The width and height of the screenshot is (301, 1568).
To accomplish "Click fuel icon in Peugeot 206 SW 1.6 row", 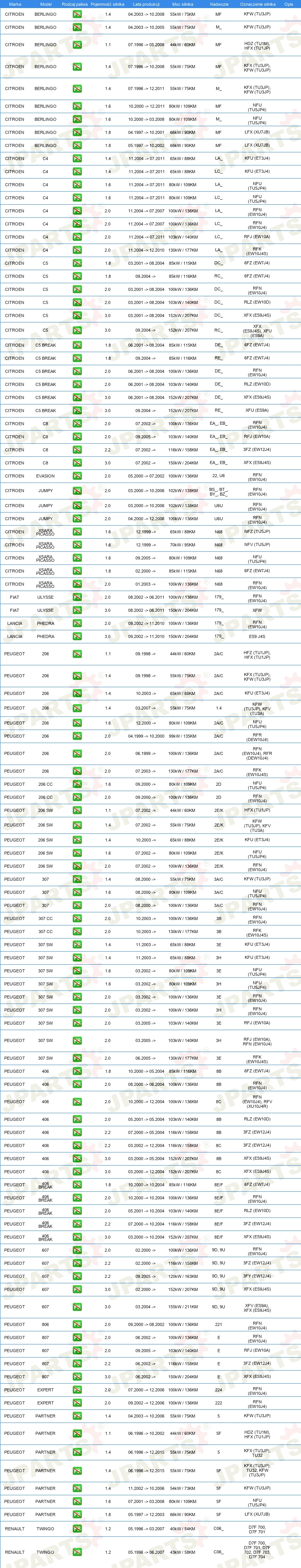I will [77, 853].
